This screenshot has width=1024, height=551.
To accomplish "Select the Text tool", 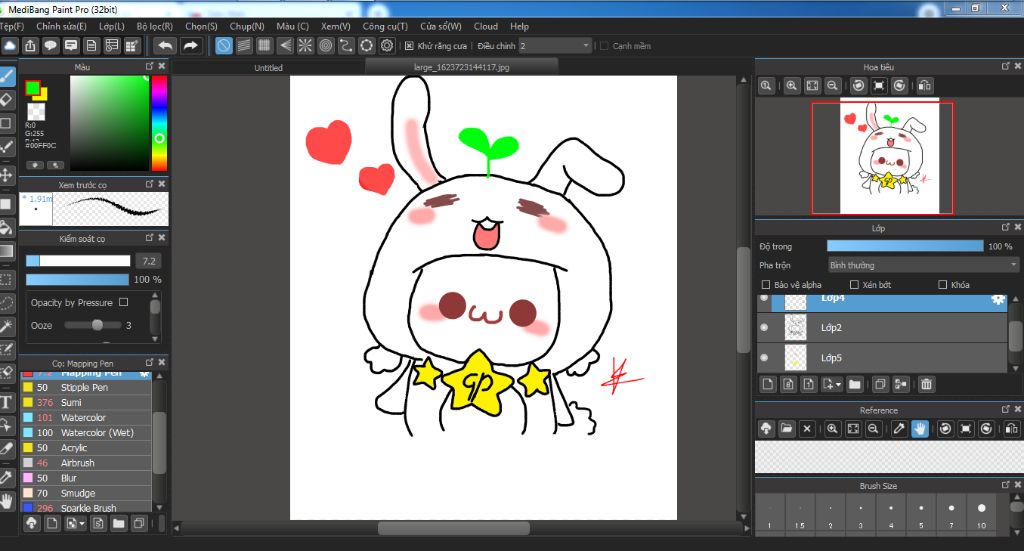I will click(7, 402).
